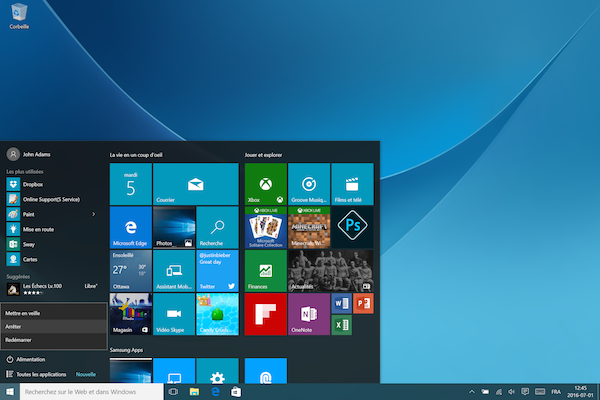This screenshot has height=400, width=600.
Task: Open the Cartes maps app
Action: pyautogui.click(x=54, y=259)
